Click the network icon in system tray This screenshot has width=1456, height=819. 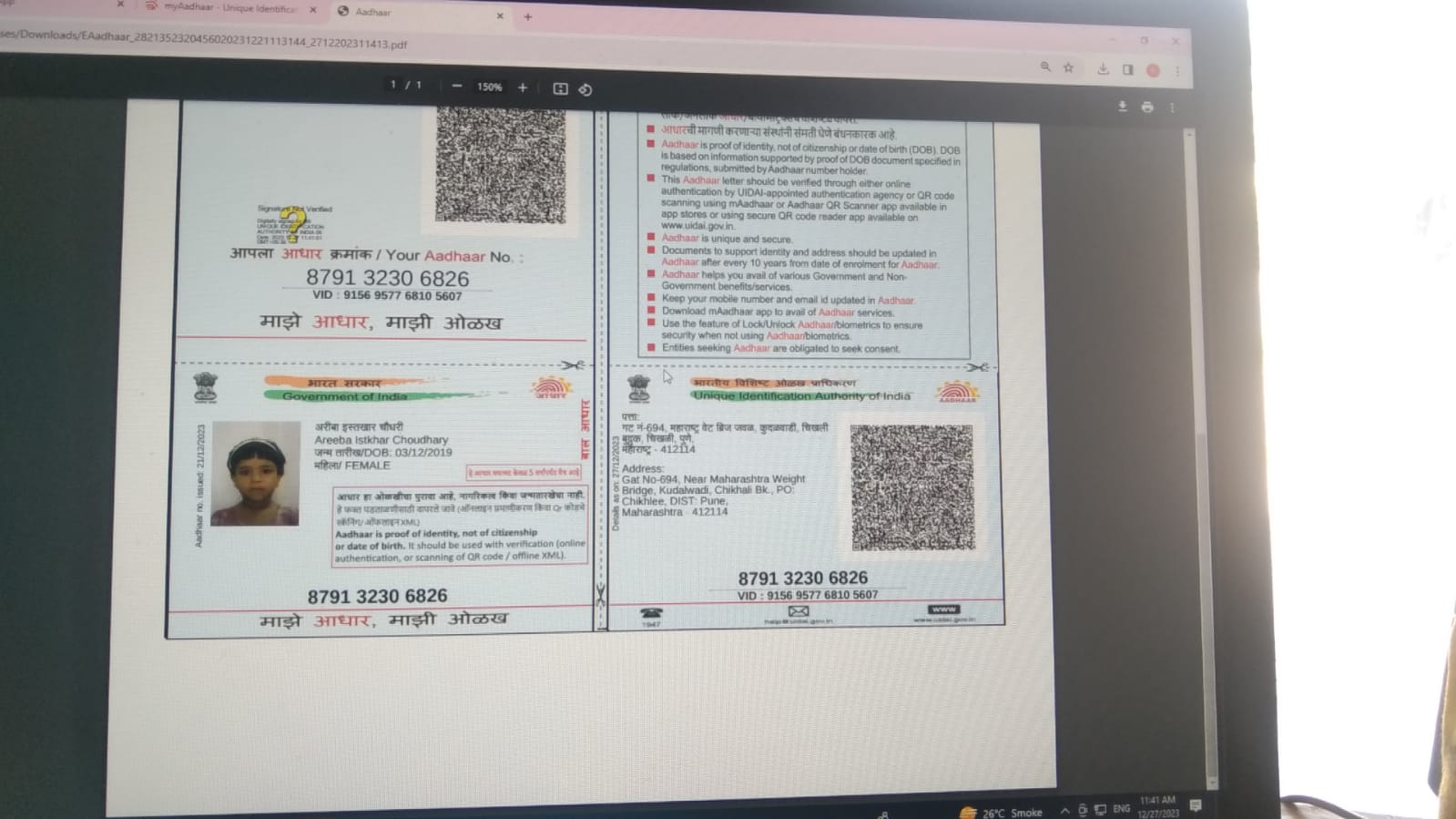coord(1100,809)
